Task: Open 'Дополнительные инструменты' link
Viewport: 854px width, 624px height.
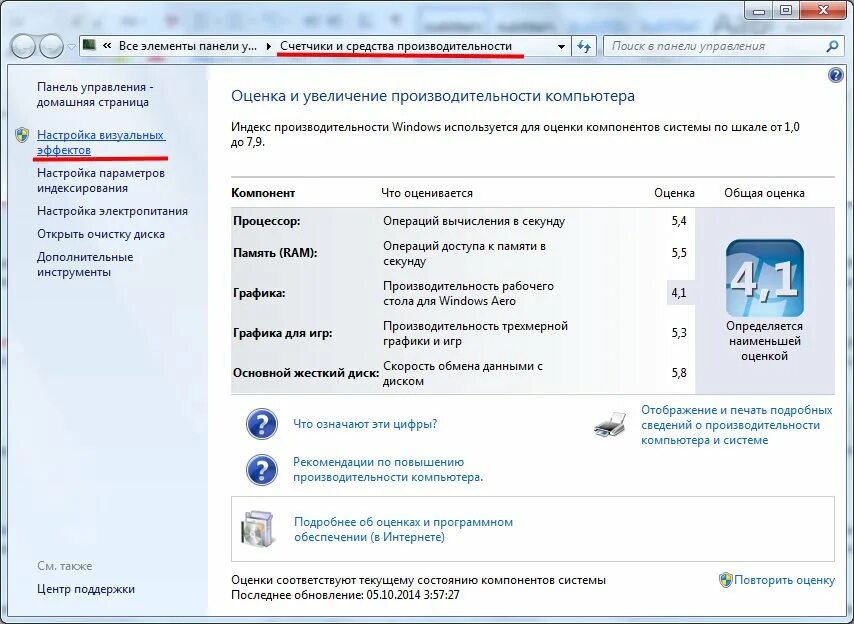Action: (x=85, y=264)
